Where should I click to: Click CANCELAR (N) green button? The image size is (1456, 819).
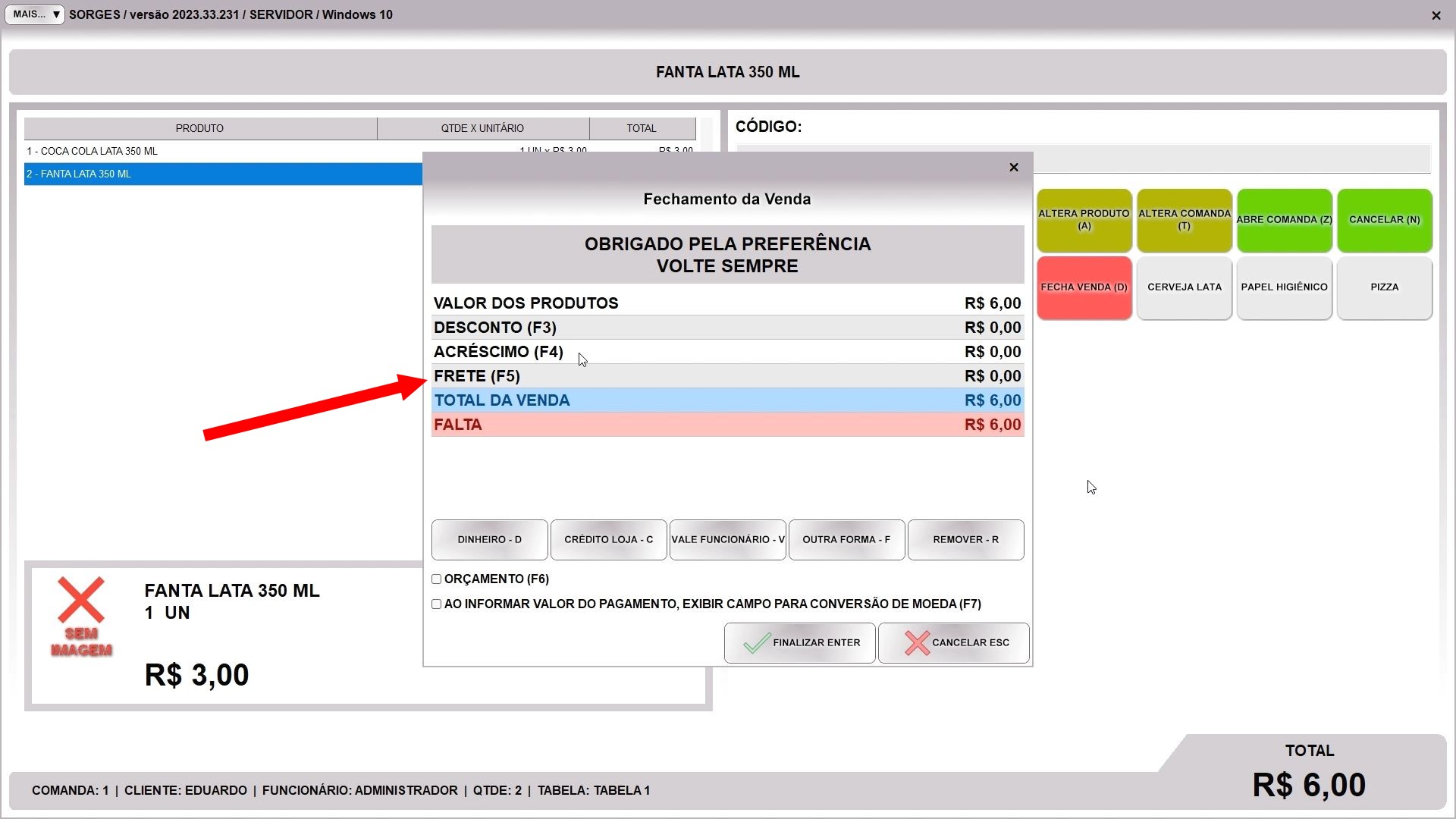1385,220
